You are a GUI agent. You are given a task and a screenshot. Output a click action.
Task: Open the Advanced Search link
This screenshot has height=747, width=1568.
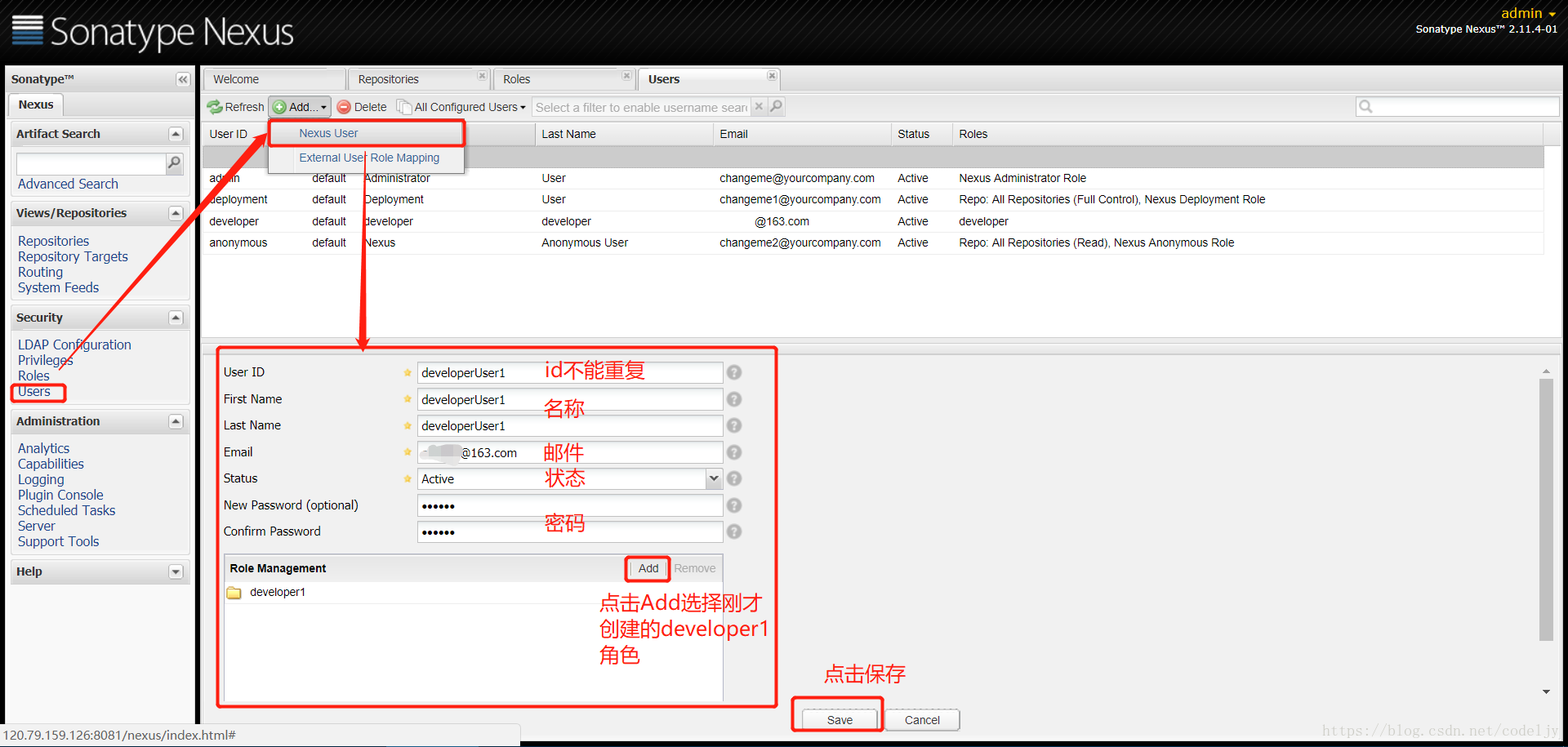pyautogui.click(x=68, y=185)
